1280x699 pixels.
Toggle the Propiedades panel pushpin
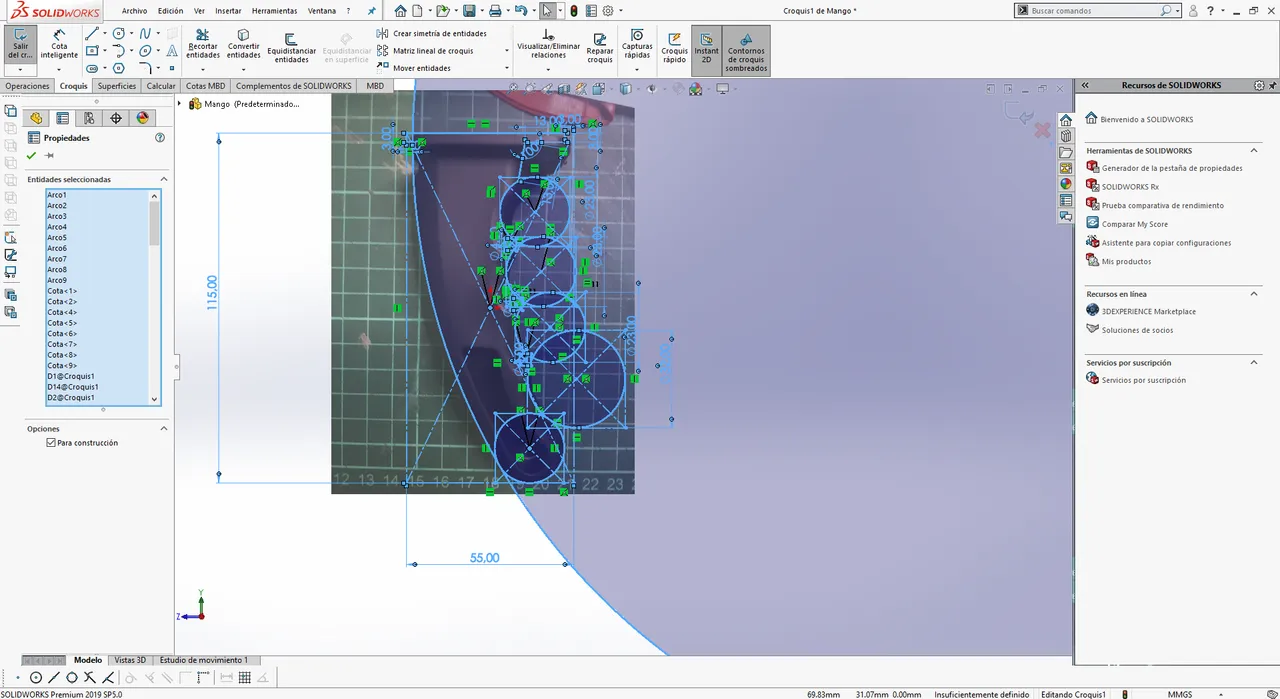tap(49, 156)
